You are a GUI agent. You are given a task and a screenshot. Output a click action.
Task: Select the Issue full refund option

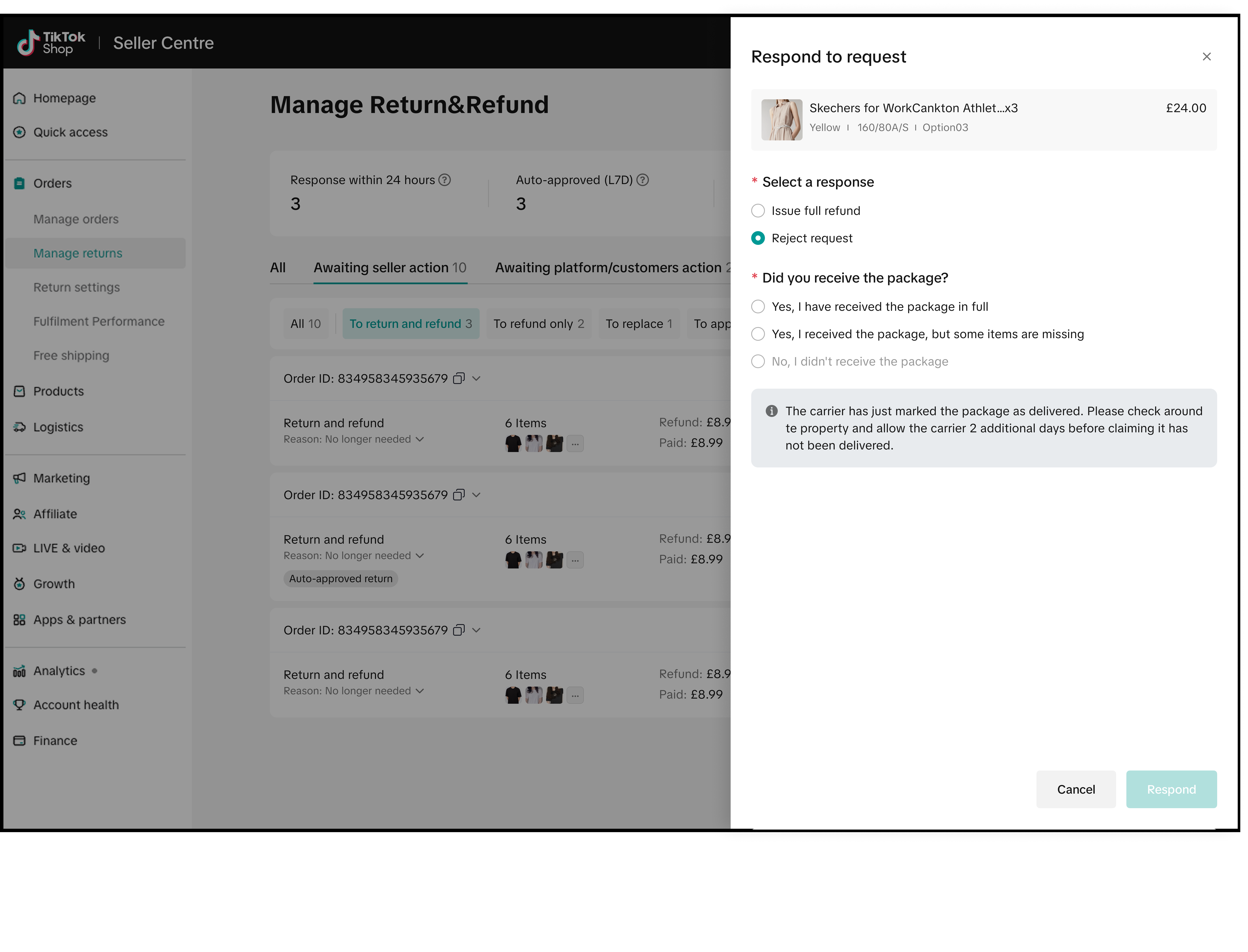758,211
